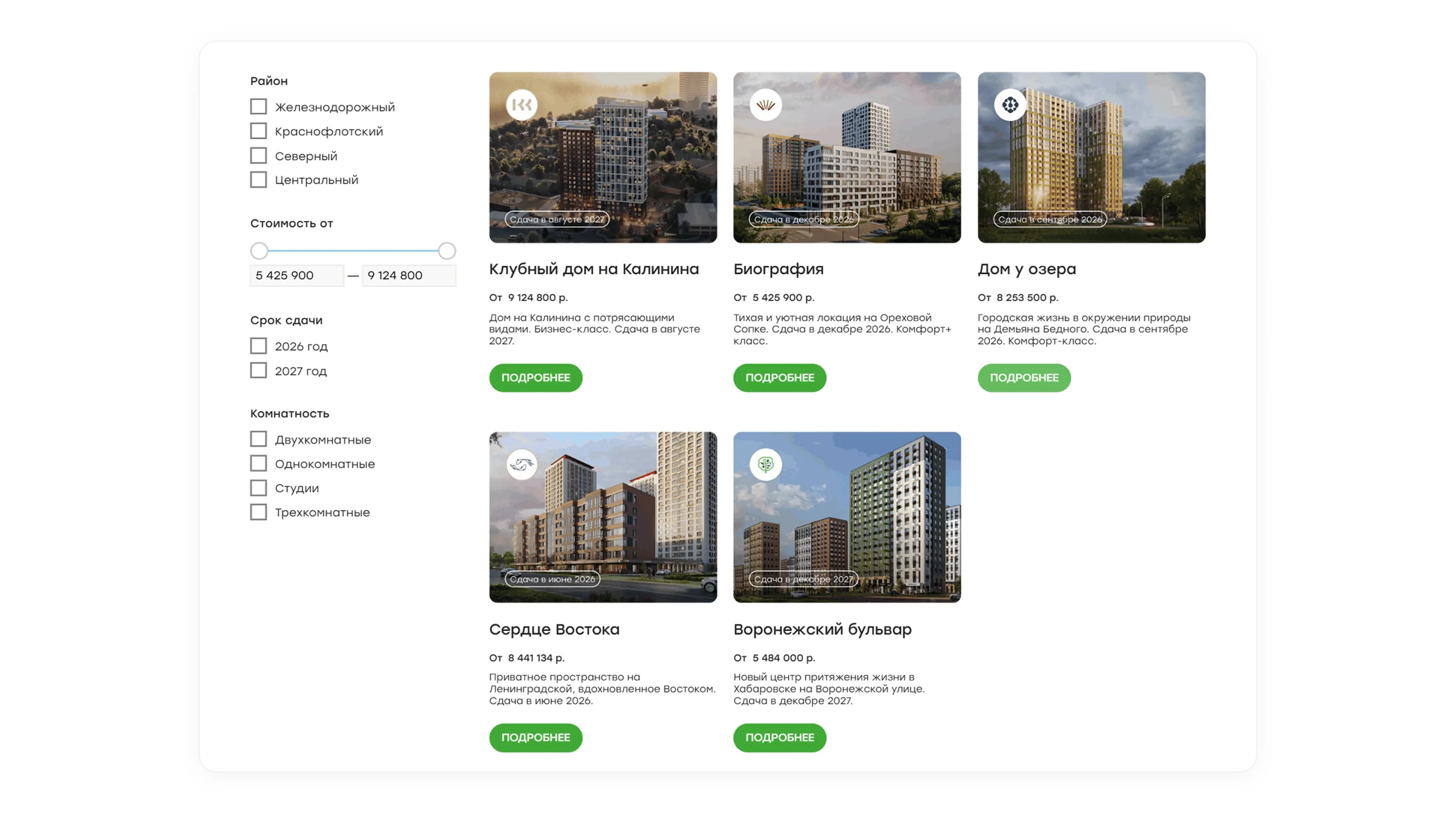Click the Клубный дом на Калинина logo icon
The image size is (1456, 813).
pyautogui.click(x=521, y=105)
